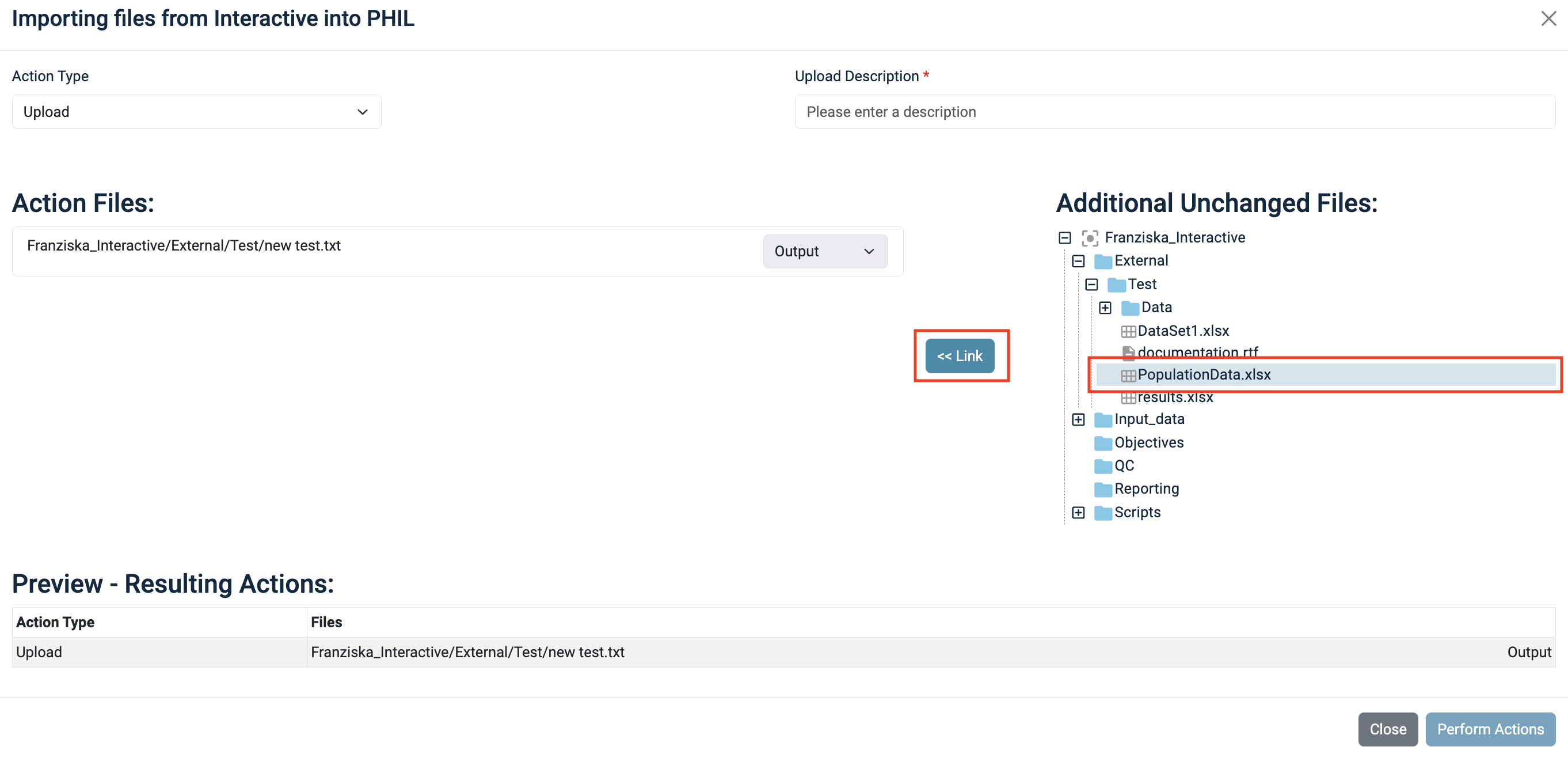Expand the Scripts folder node
The height and width of the screenshot is (758, 1568).
(x=1078, y=513)
